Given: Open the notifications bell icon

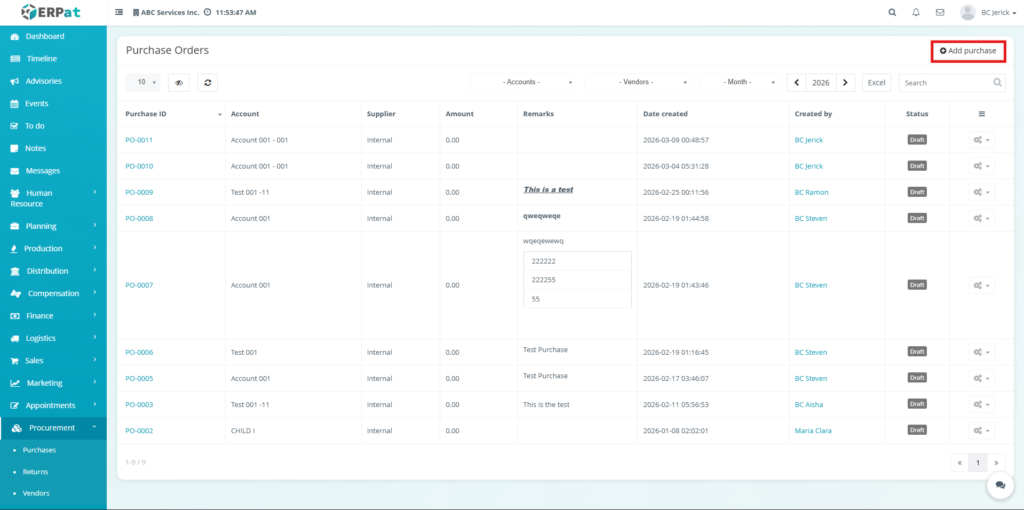Looking at the screenshot, I should (x=916, y=12).
